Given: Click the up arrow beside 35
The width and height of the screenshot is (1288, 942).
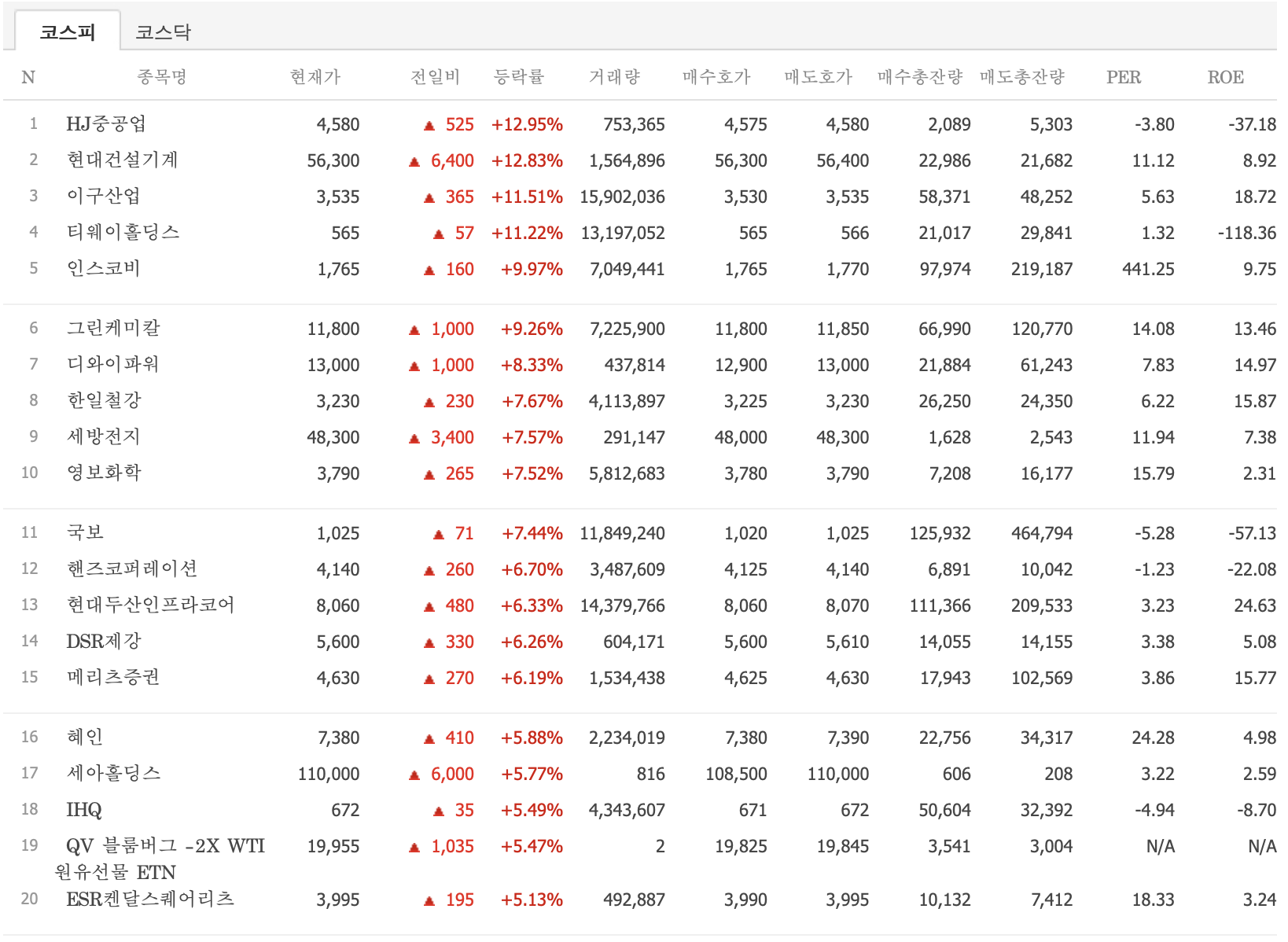Looking at the screenshot, I should pyautogui.click(x=439, y=811).
